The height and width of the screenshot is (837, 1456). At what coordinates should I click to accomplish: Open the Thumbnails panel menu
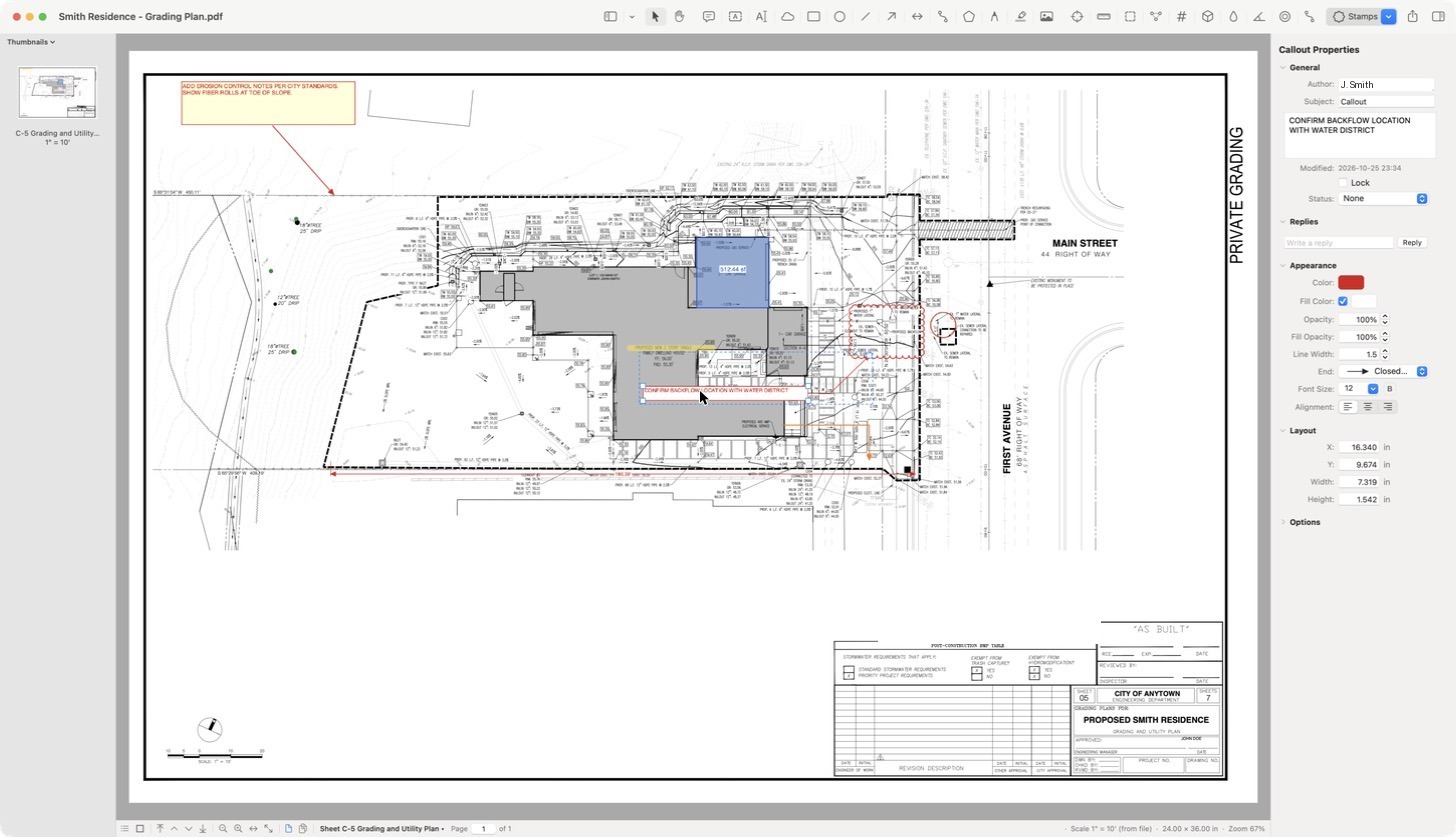[x=31, y=42]
